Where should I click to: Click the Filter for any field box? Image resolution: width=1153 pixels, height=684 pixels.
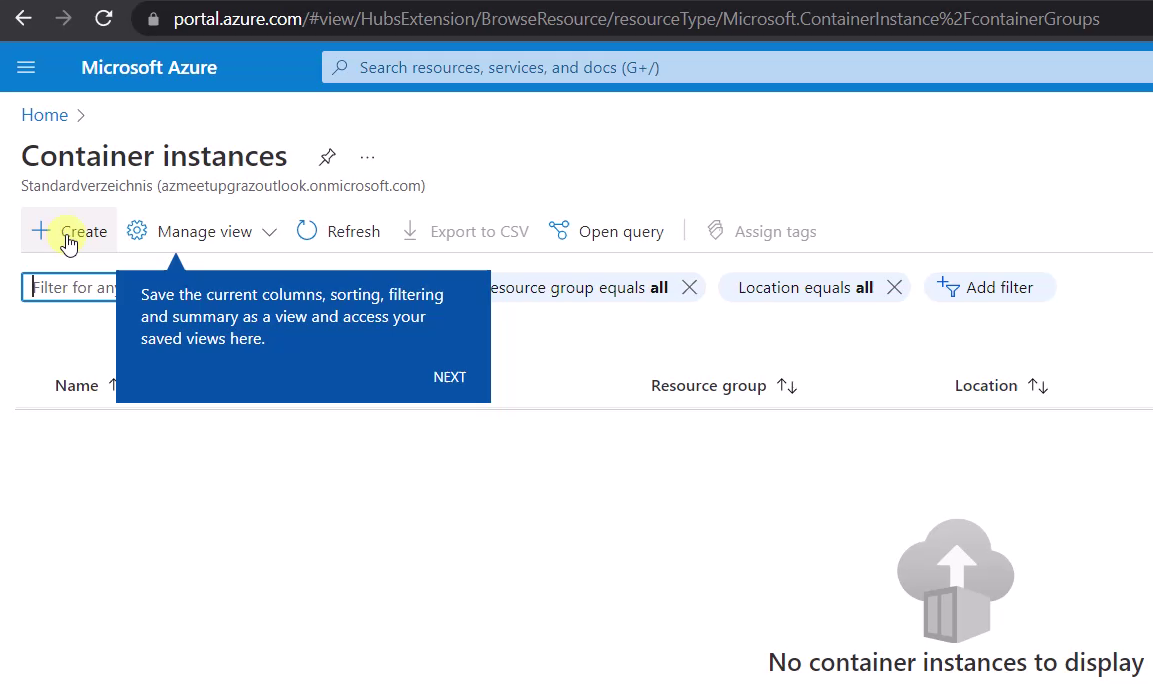[x=69, y=288]
